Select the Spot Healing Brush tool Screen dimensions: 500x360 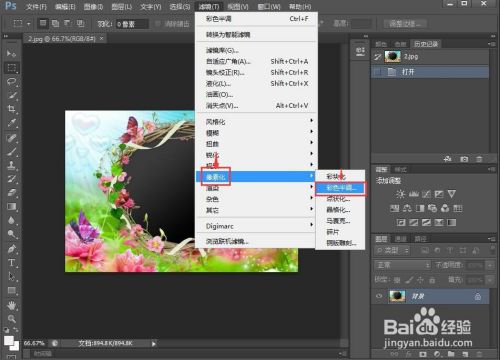pyautogui.click(x=11, y=138)
